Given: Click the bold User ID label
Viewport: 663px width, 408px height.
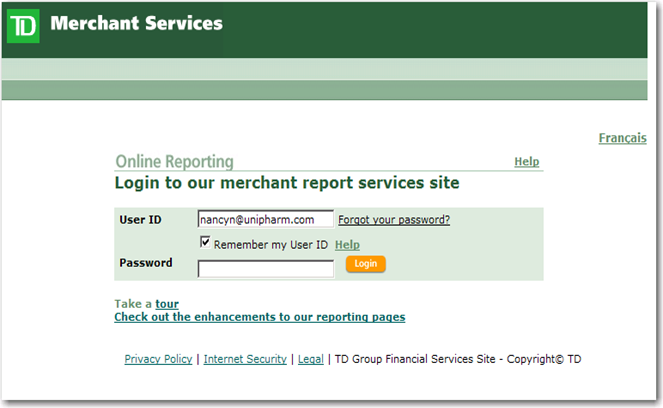Looking at the screenshot, I should click(140, 220).
